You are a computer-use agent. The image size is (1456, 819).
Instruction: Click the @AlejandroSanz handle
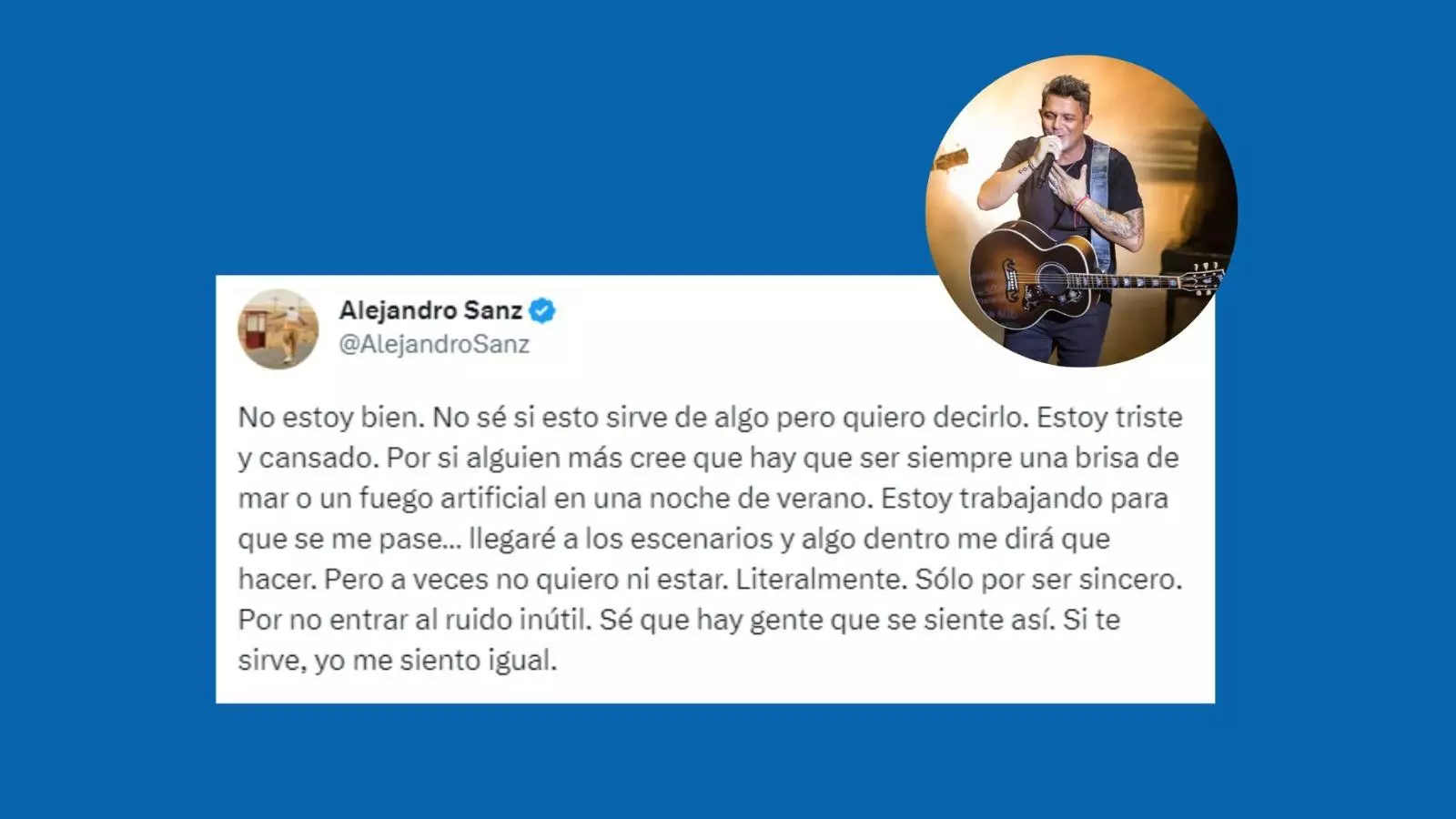coord(434,345)
